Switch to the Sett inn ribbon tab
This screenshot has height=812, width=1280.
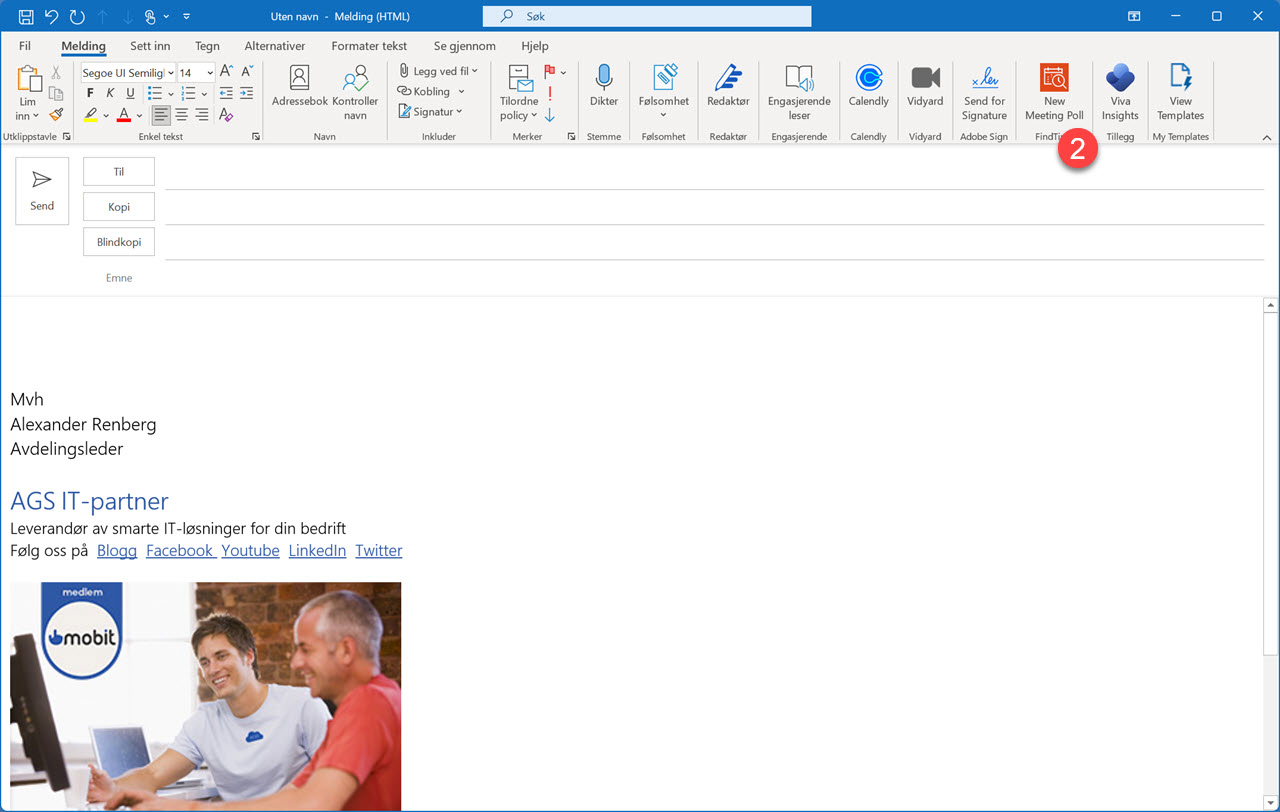click(150, 46)
